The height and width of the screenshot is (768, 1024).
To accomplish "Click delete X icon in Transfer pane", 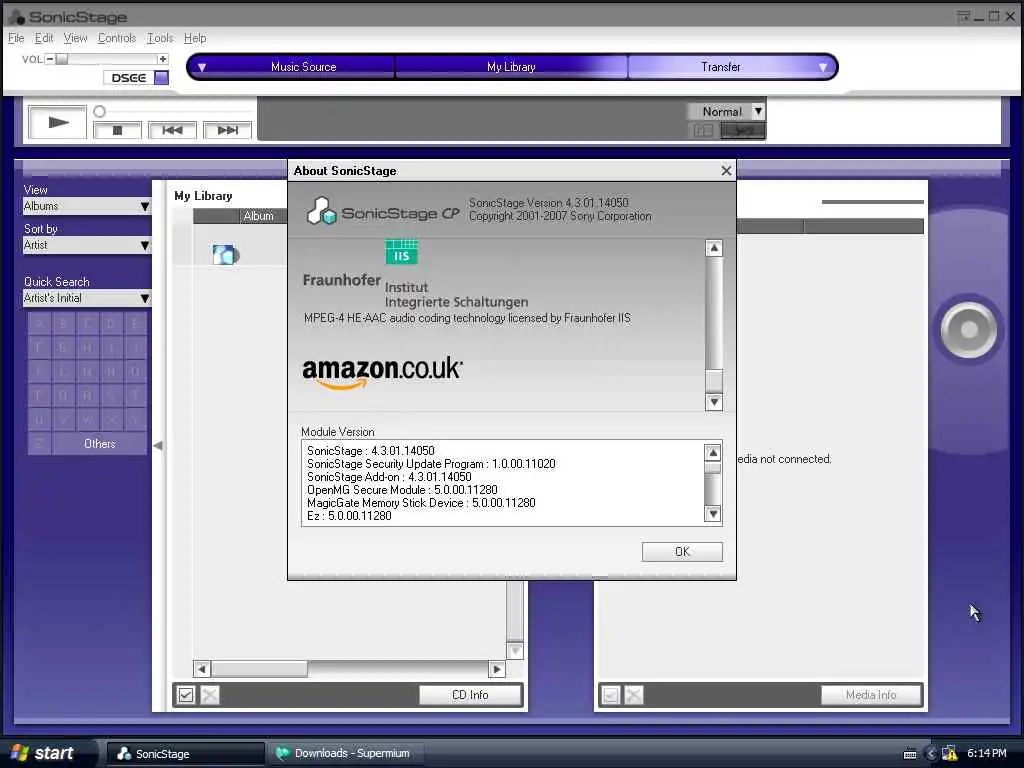I will coord(633,695).
